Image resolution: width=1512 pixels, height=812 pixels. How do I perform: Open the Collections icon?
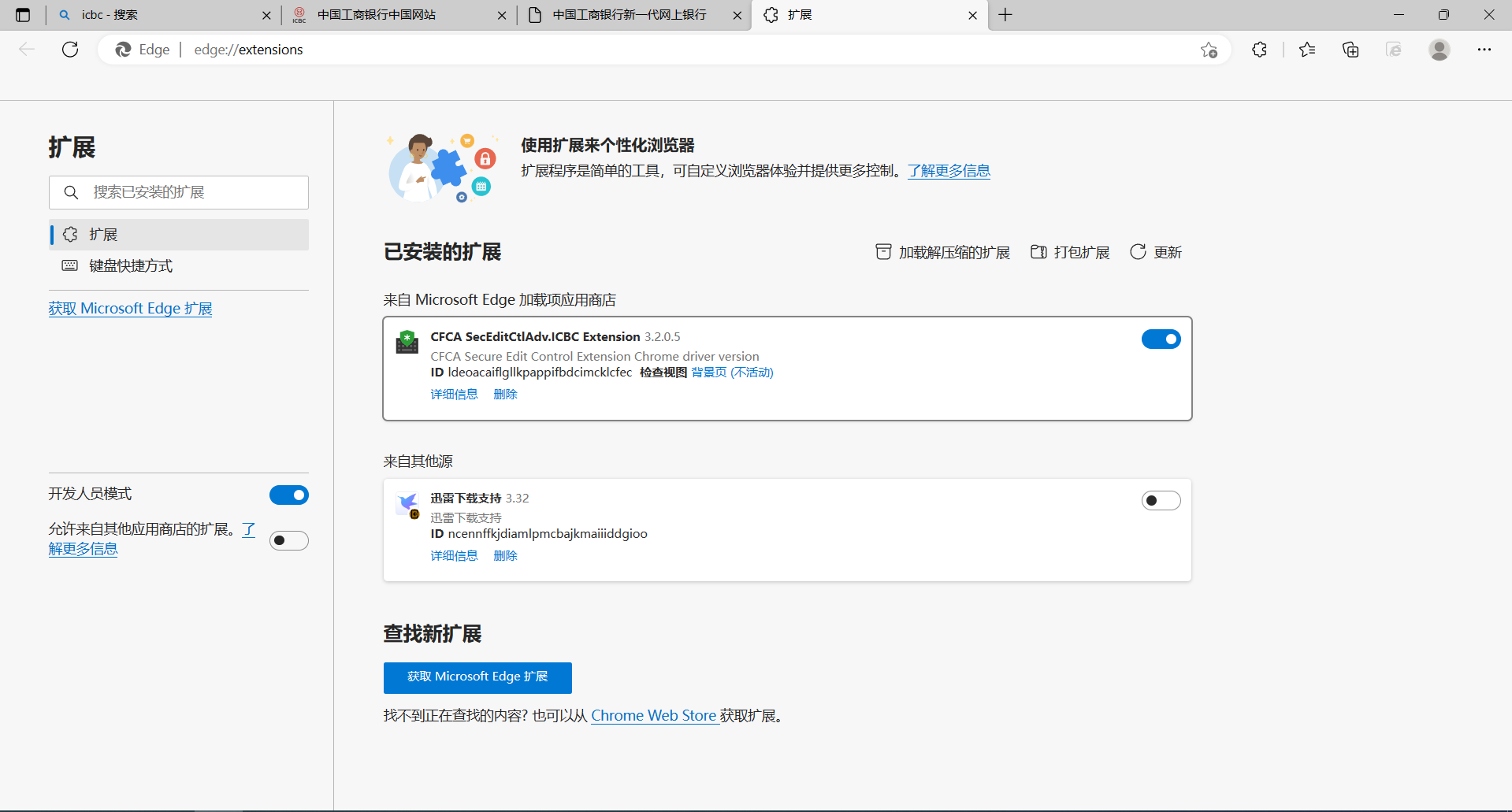pyautogui.click(x=1350, y=50)
